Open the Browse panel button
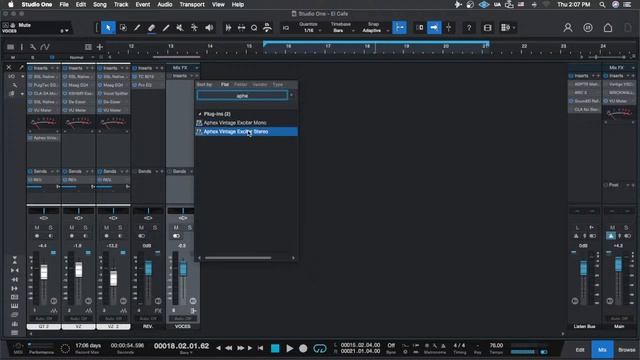640x360 pixels. point(627,350)
